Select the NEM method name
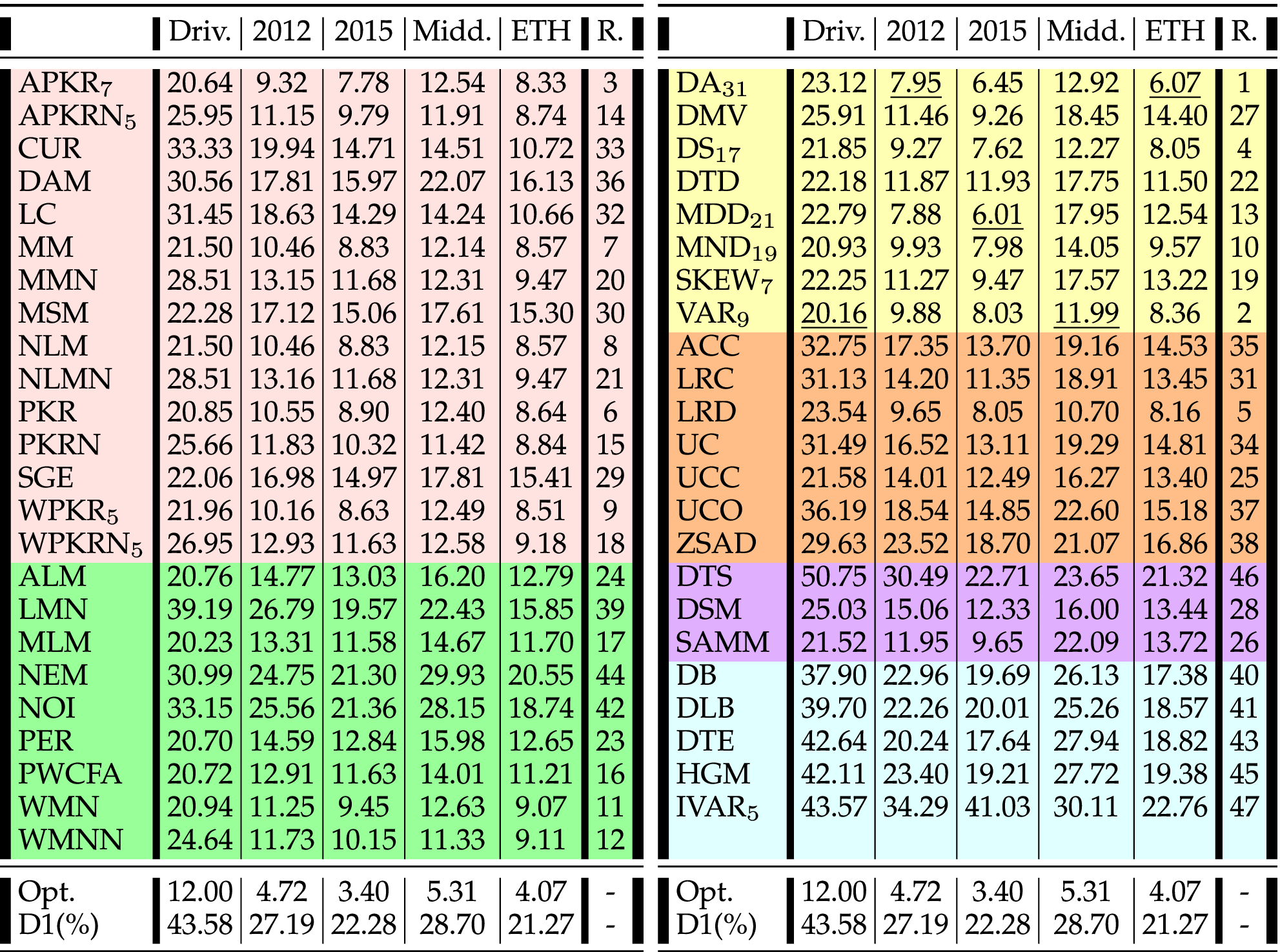 pyautogui.click(x=53, y=675)
